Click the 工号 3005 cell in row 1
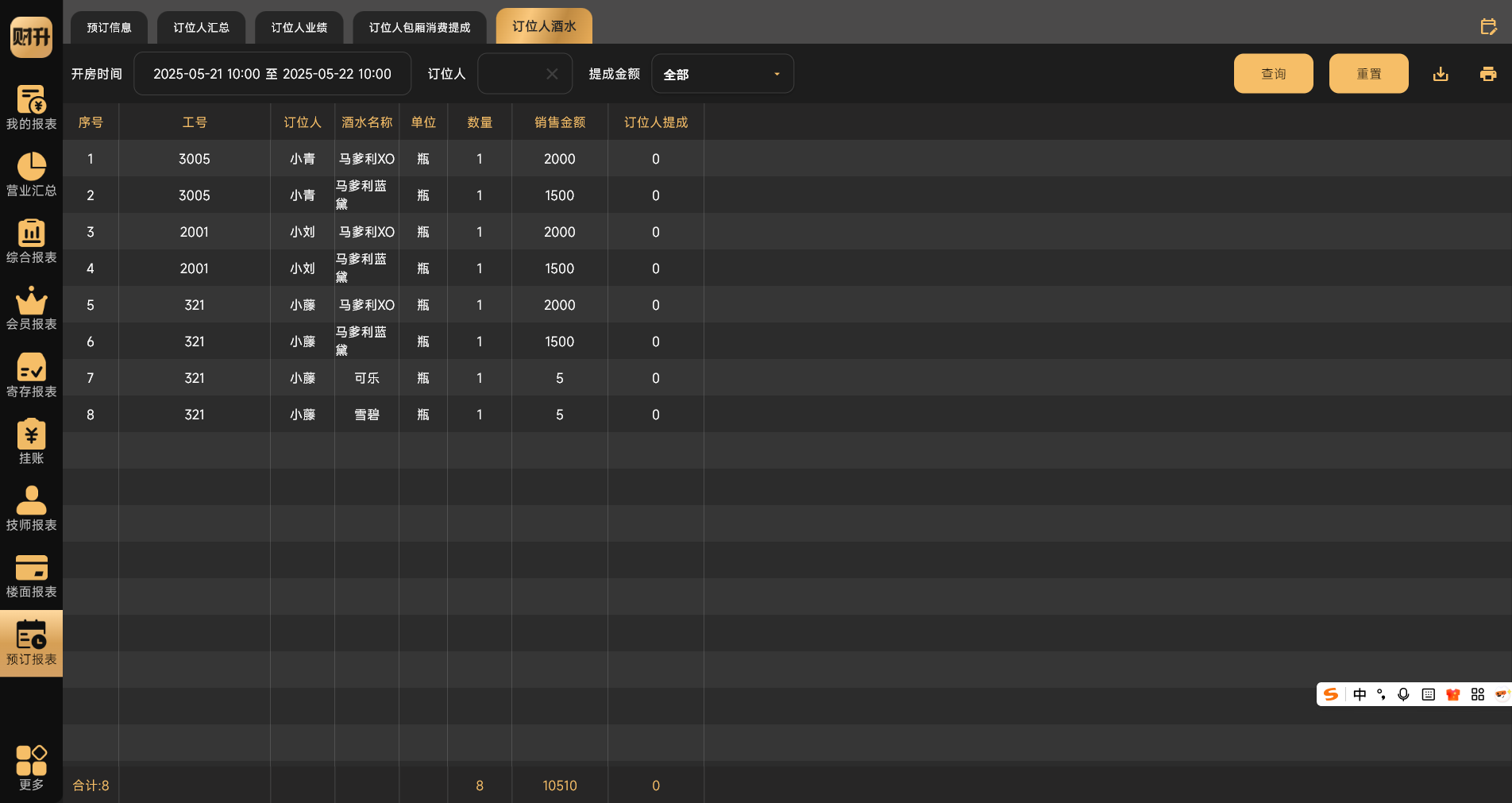The image size is (1512, 803). (x=195, y=159)
